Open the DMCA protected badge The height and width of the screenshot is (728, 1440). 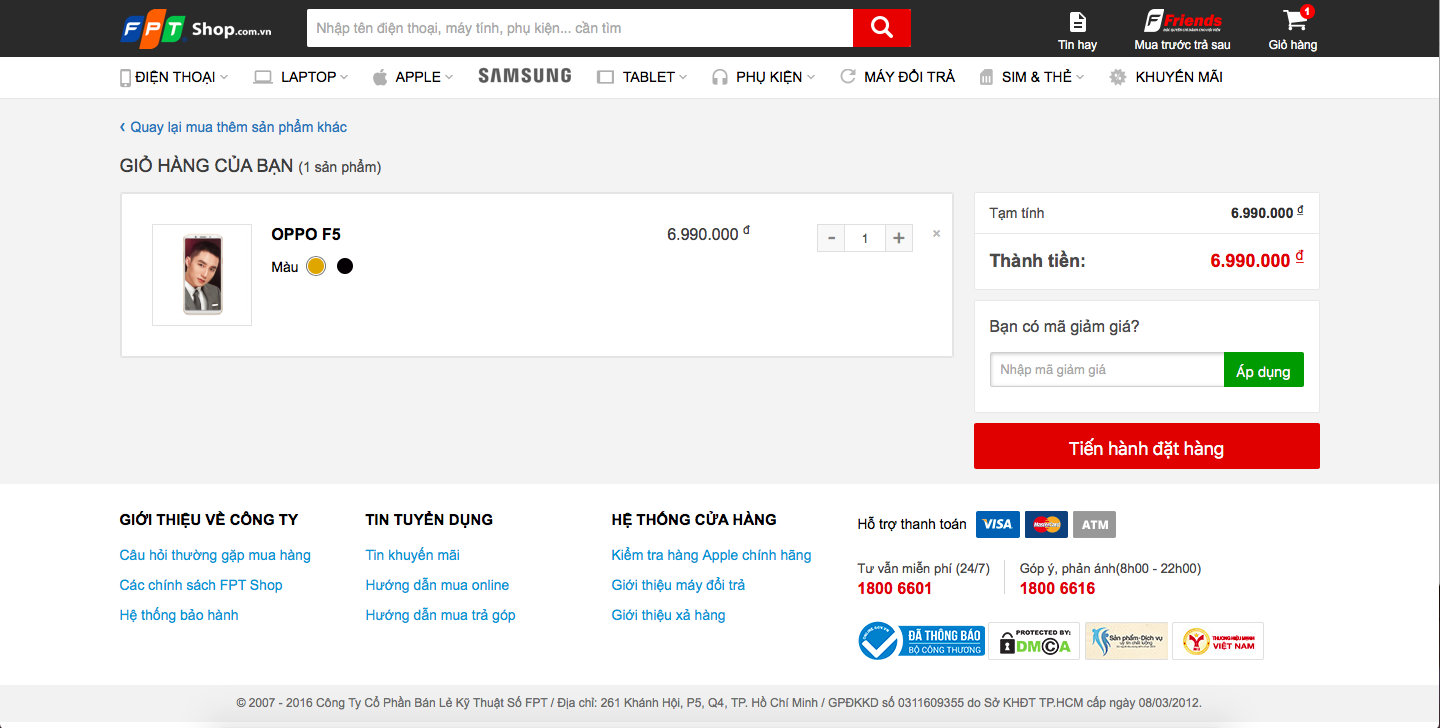(x=1033, y=641)
